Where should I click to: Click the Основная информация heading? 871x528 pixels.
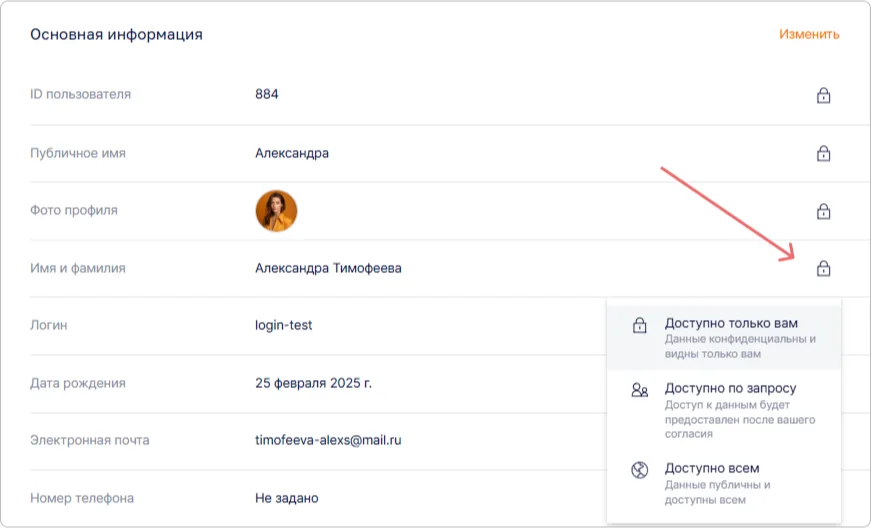click(116, 34)
